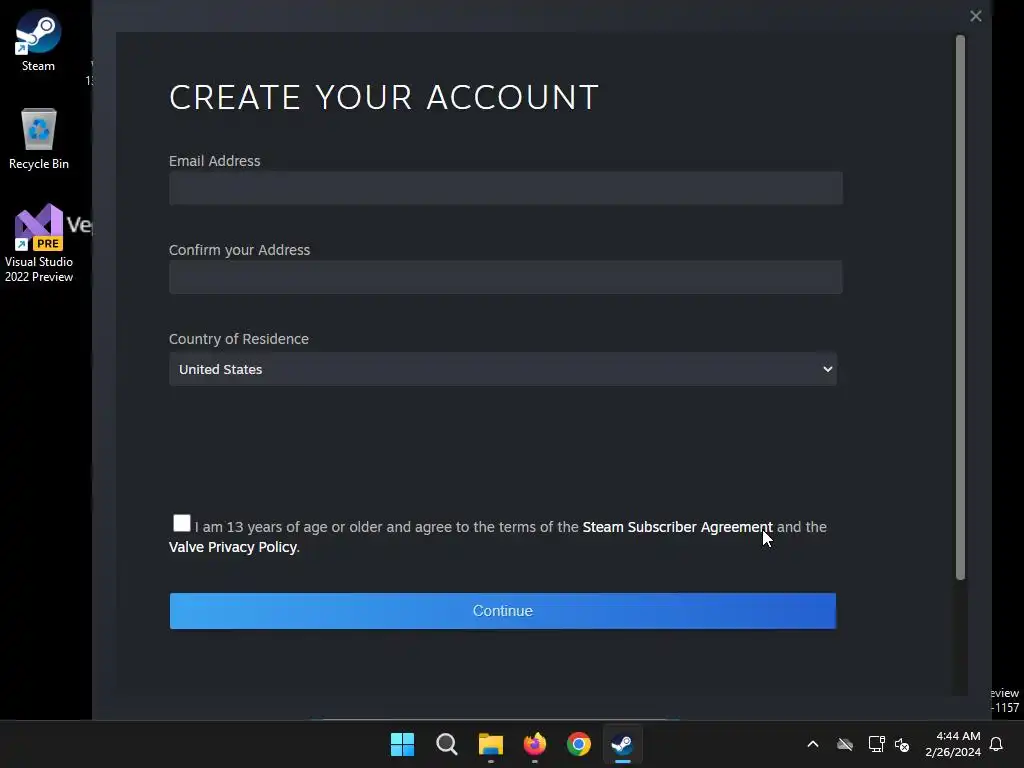Select the Steam taskbar icon
1024x768 pixels.
[x=622, y=744]
